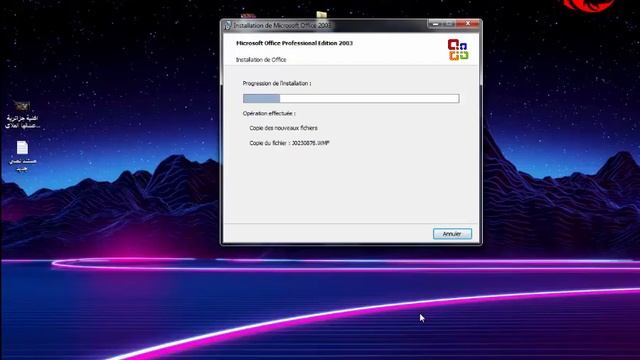Click the 'Installation de Office' subtitle
The height and width of the screenshot is (360, 640).
[x=261, y=60]
